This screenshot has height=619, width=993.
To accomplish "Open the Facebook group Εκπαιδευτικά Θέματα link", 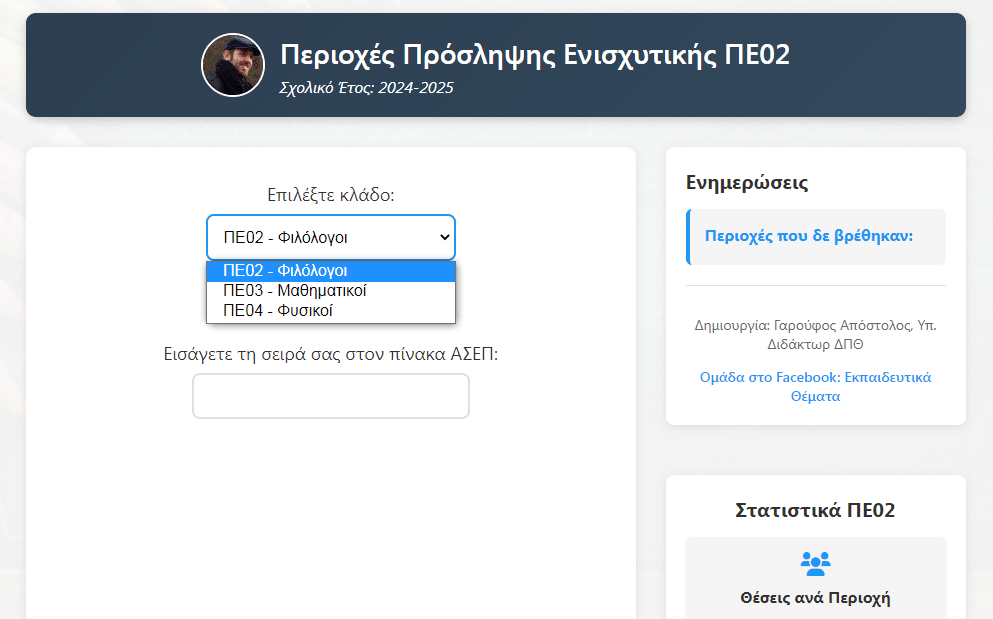I will [815, 386].
